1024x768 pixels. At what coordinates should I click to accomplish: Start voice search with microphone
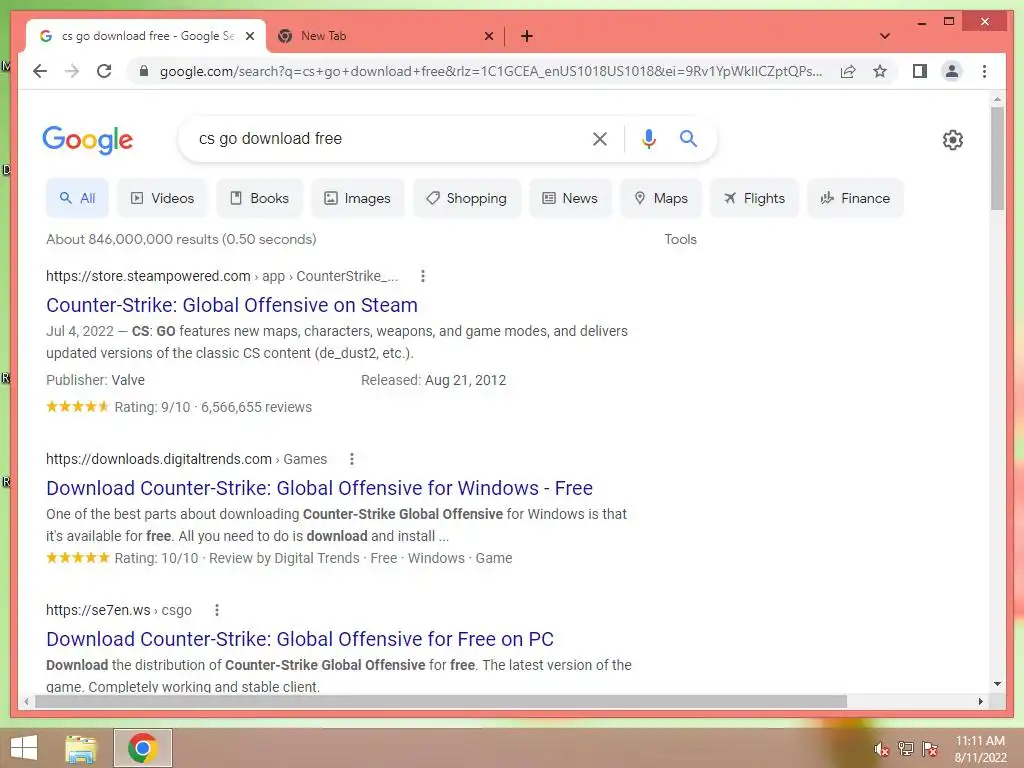click(648, 138)
